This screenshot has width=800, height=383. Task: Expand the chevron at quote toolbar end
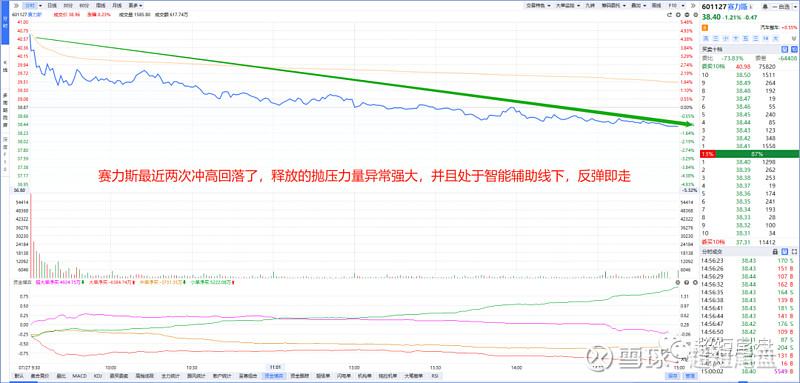(x=794, y=39)
